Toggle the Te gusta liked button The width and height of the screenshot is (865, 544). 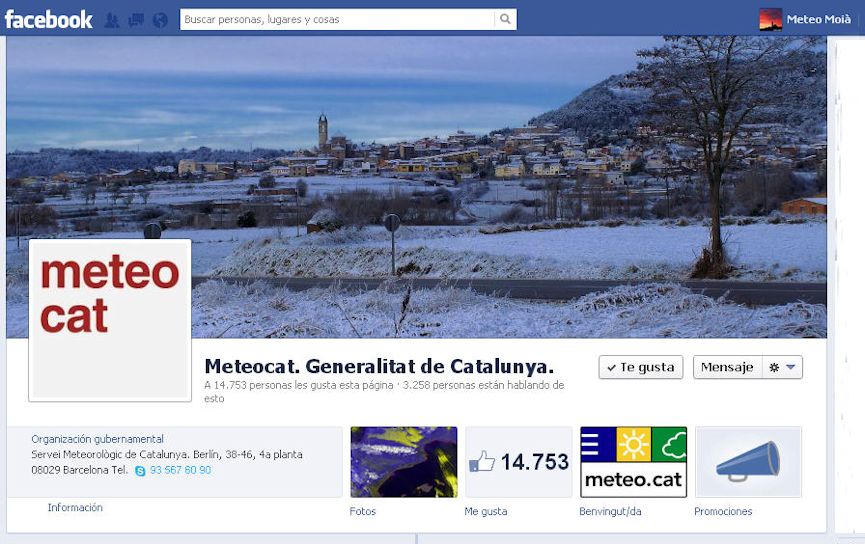point(640,367)
